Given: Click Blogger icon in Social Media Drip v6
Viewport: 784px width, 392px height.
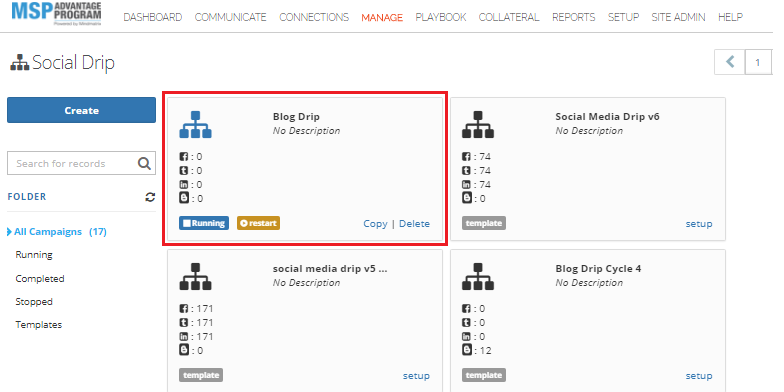Looking at the screenshot, I should 466,198.
